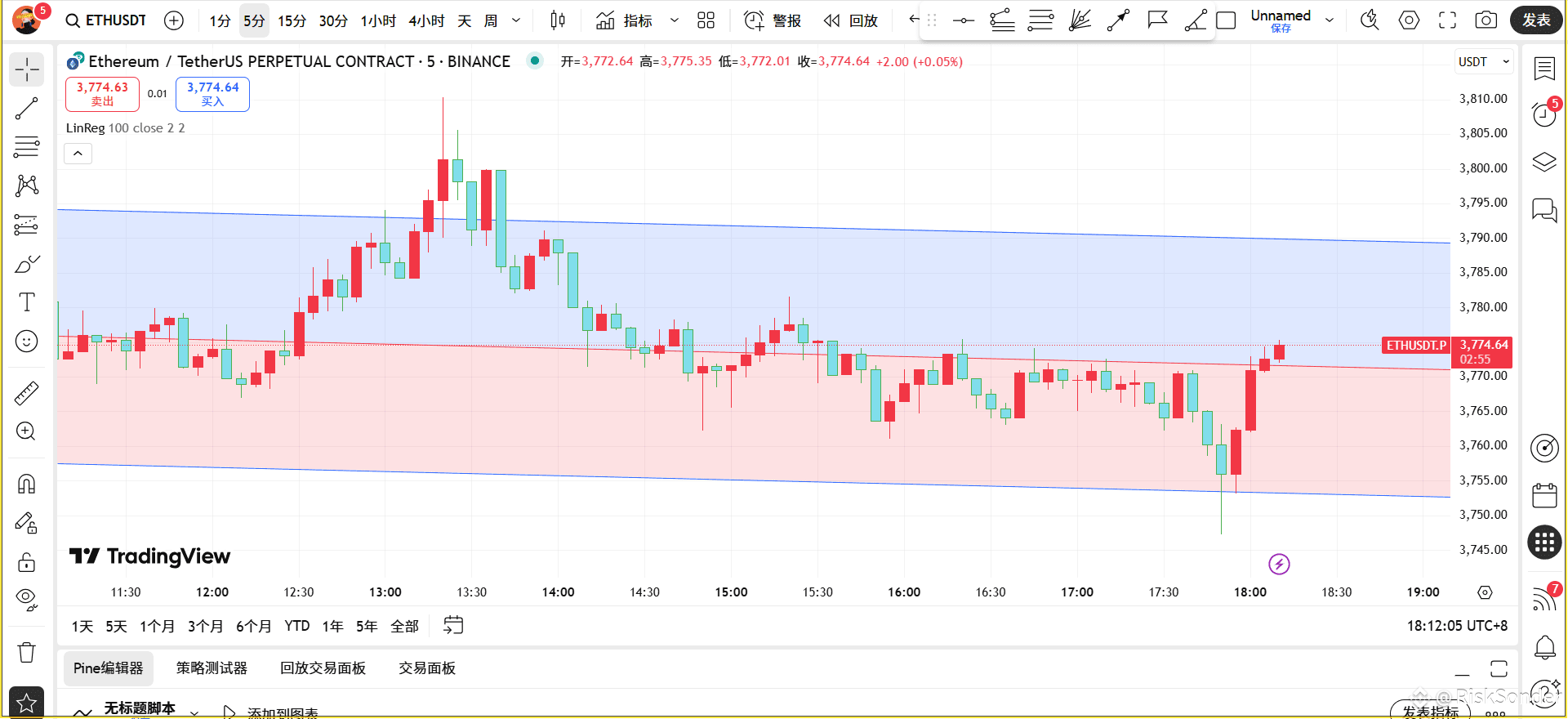This screenshot has height=719, width=1568.
Task: Select the 4小时 timeframe
Action: click(426, 20)
